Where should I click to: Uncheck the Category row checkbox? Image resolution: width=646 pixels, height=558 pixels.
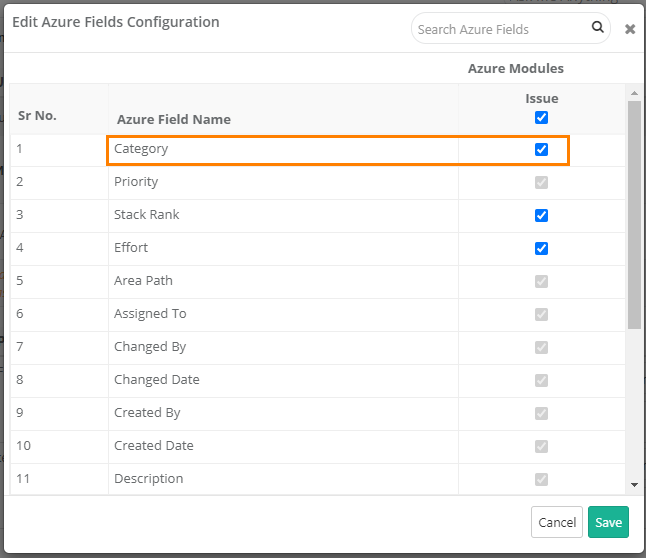(541, 149)
